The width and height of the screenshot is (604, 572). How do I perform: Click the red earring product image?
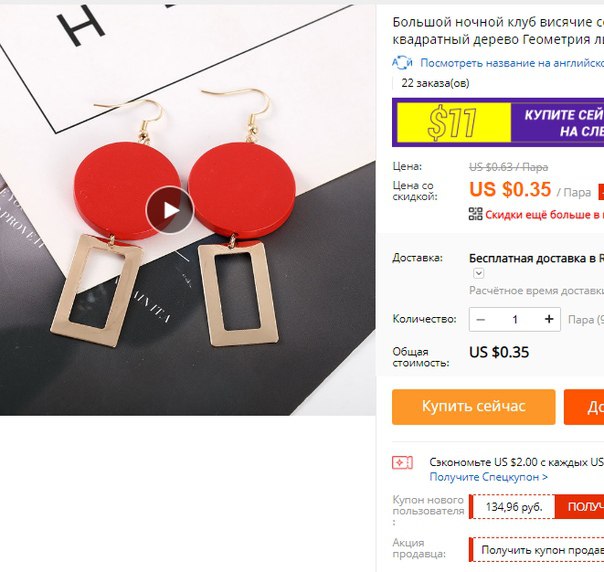(x=188, y=210)
